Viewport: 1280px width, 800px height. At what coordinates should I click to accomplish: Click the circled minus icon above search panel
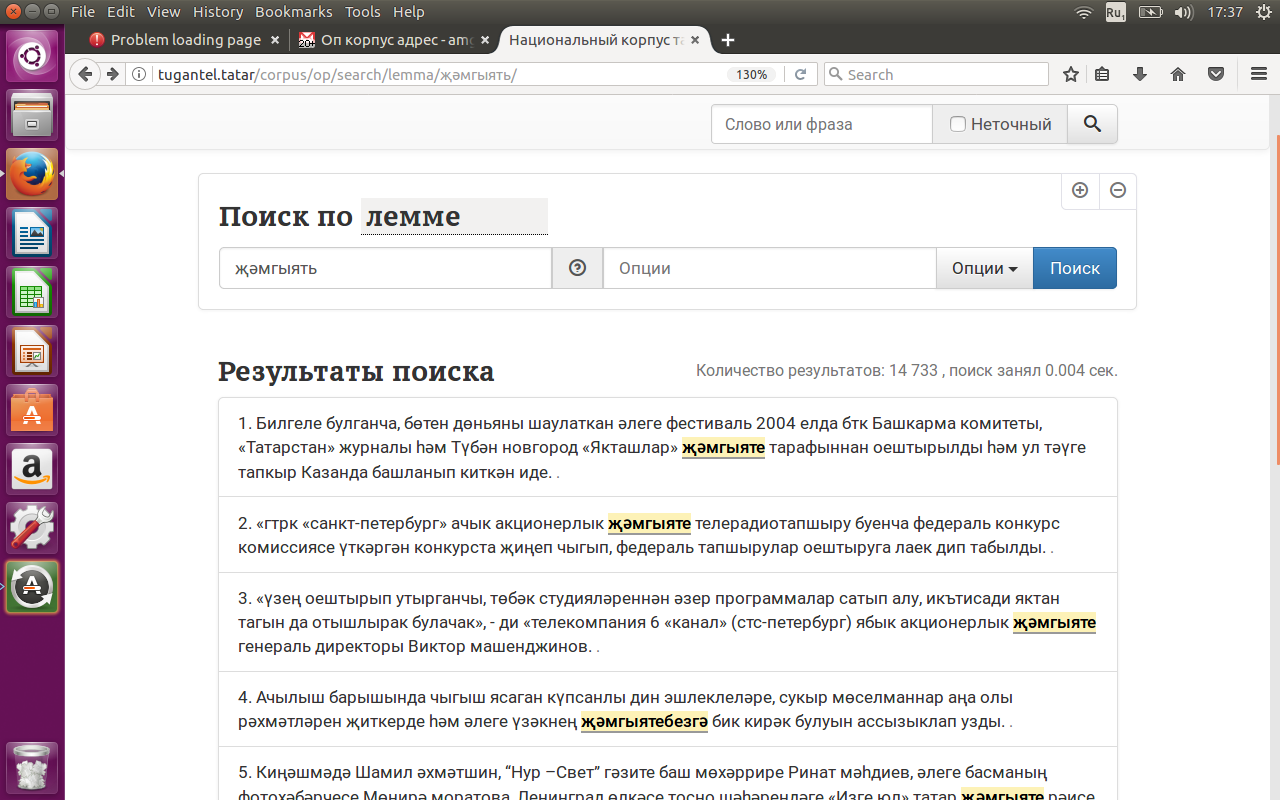[1117, 190]
